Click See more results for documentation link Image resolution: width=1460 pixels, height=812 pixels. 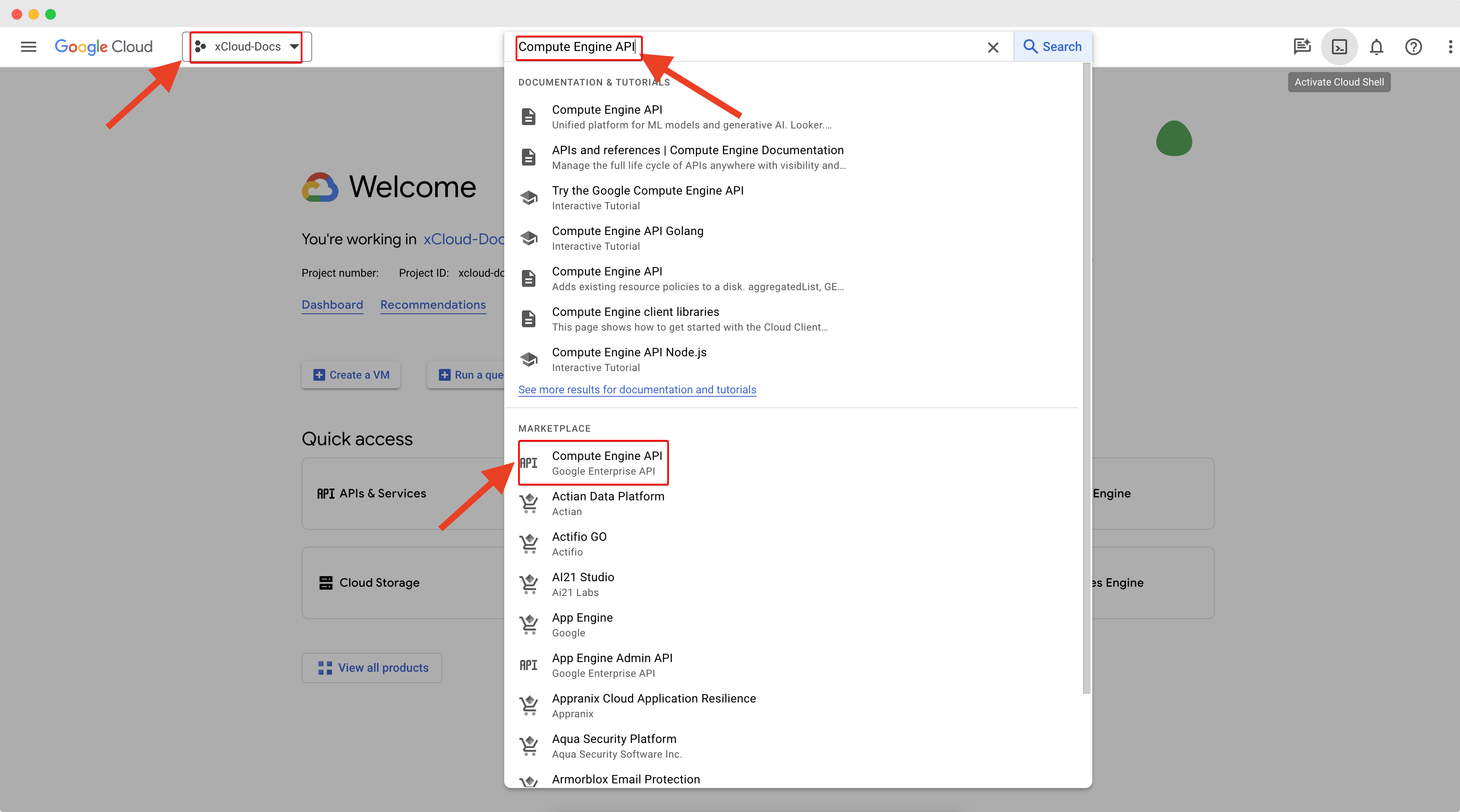[x=636, y=390]
